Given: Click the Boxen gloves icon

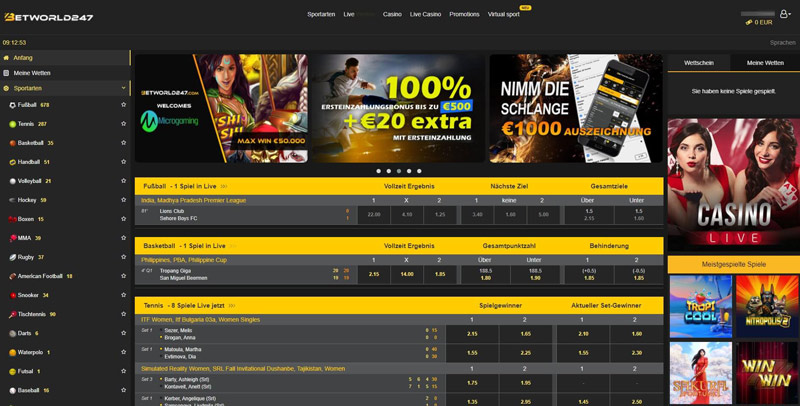Looking at the screenshot, I should [x=12, y=219].
